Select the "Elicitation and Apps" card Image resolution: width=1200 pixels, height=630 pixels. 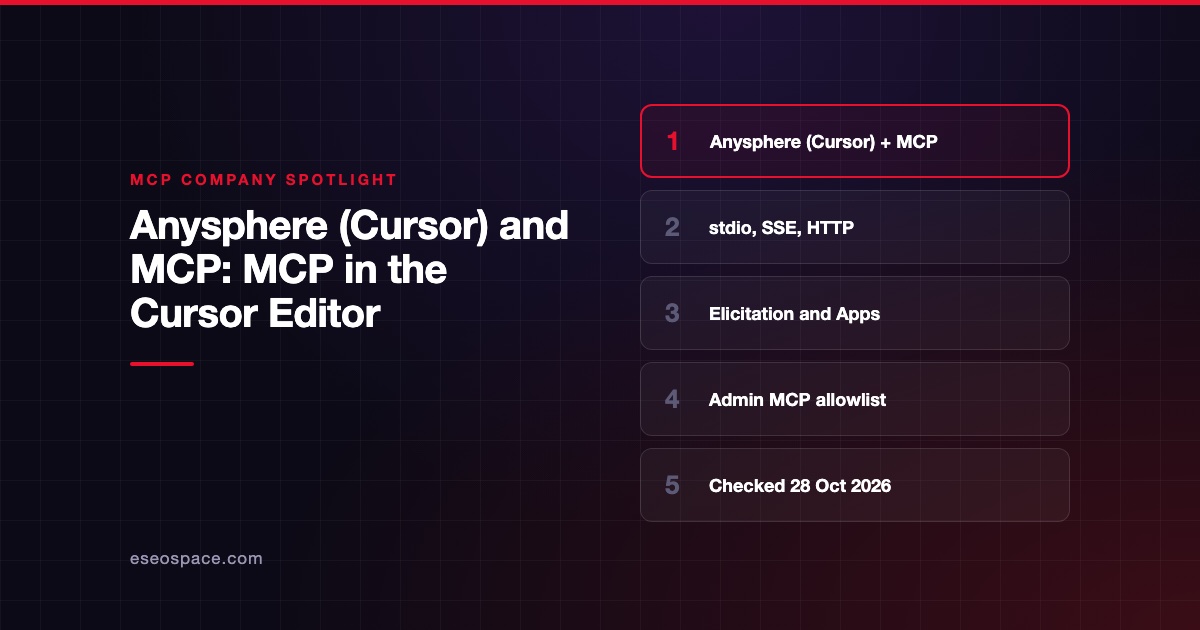pos(855,313)
